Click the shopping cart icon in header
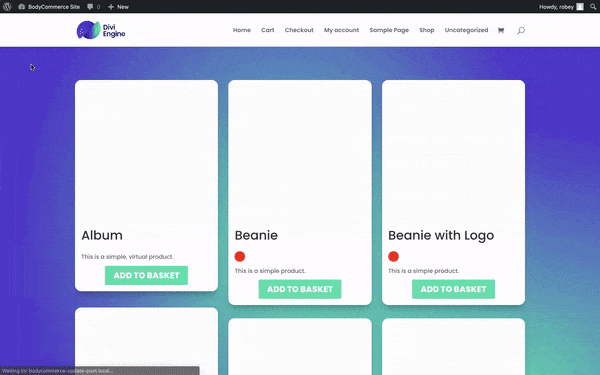Viewport: 600px width, 375px height. click(x=501, y=30)
